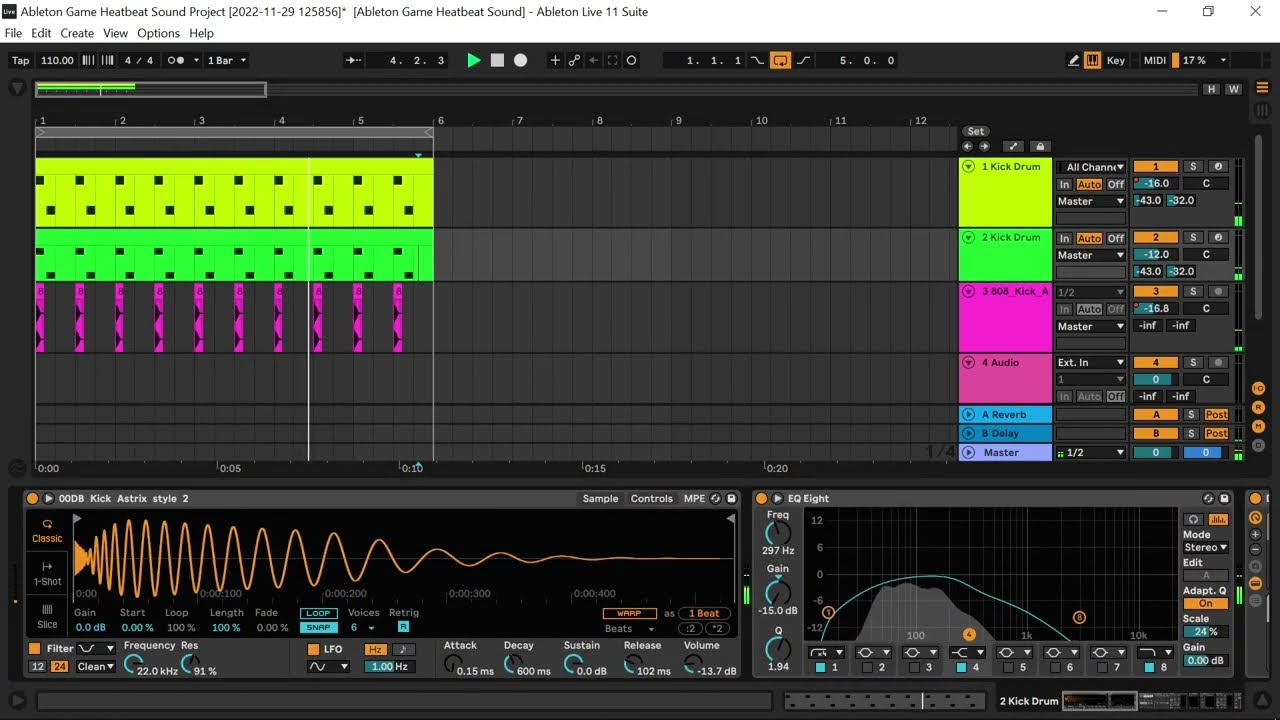1280x720 pixels.
Task: Activate Punch-In switch
Action: coord(757,60)
